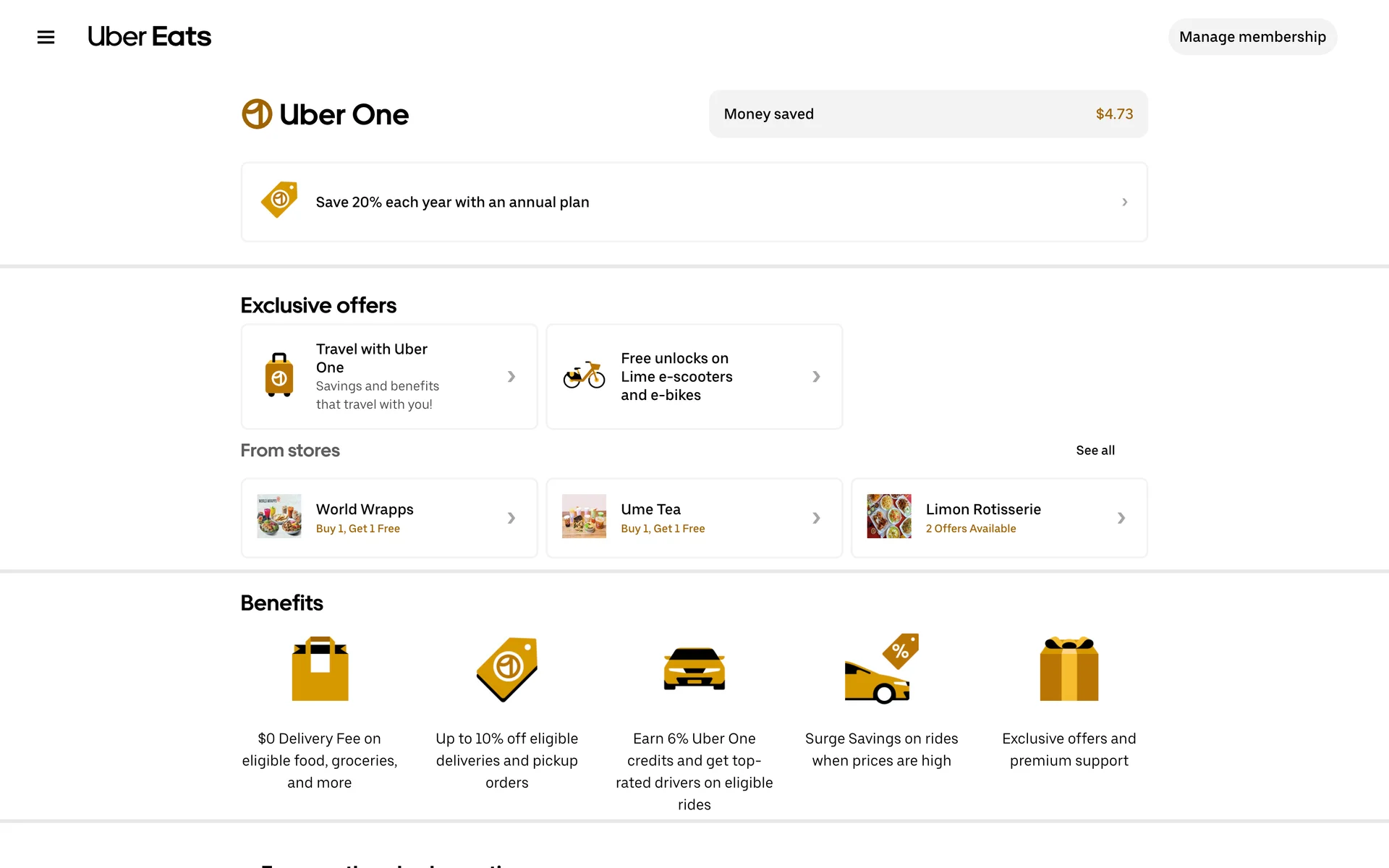
Task: Click the yellow taxi car benefit icon
Action: pos(694,668)
